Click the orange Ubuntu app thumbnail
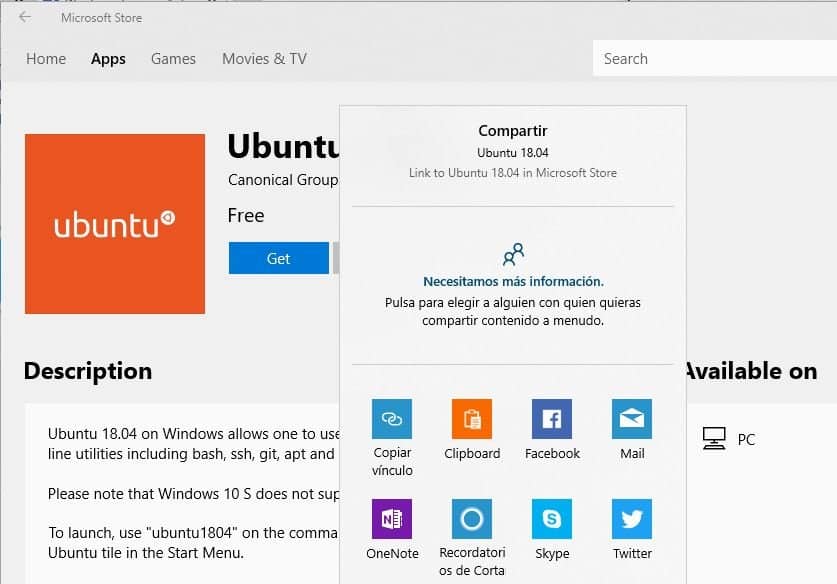837x584 pixels. click(x=114, y=224)
